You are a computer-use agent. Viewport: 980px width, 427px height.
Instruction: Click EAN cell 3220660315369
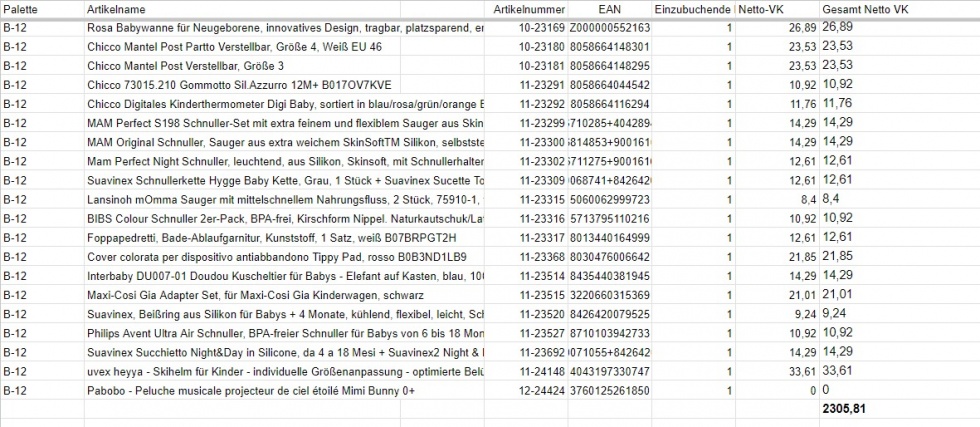[609, 295]
